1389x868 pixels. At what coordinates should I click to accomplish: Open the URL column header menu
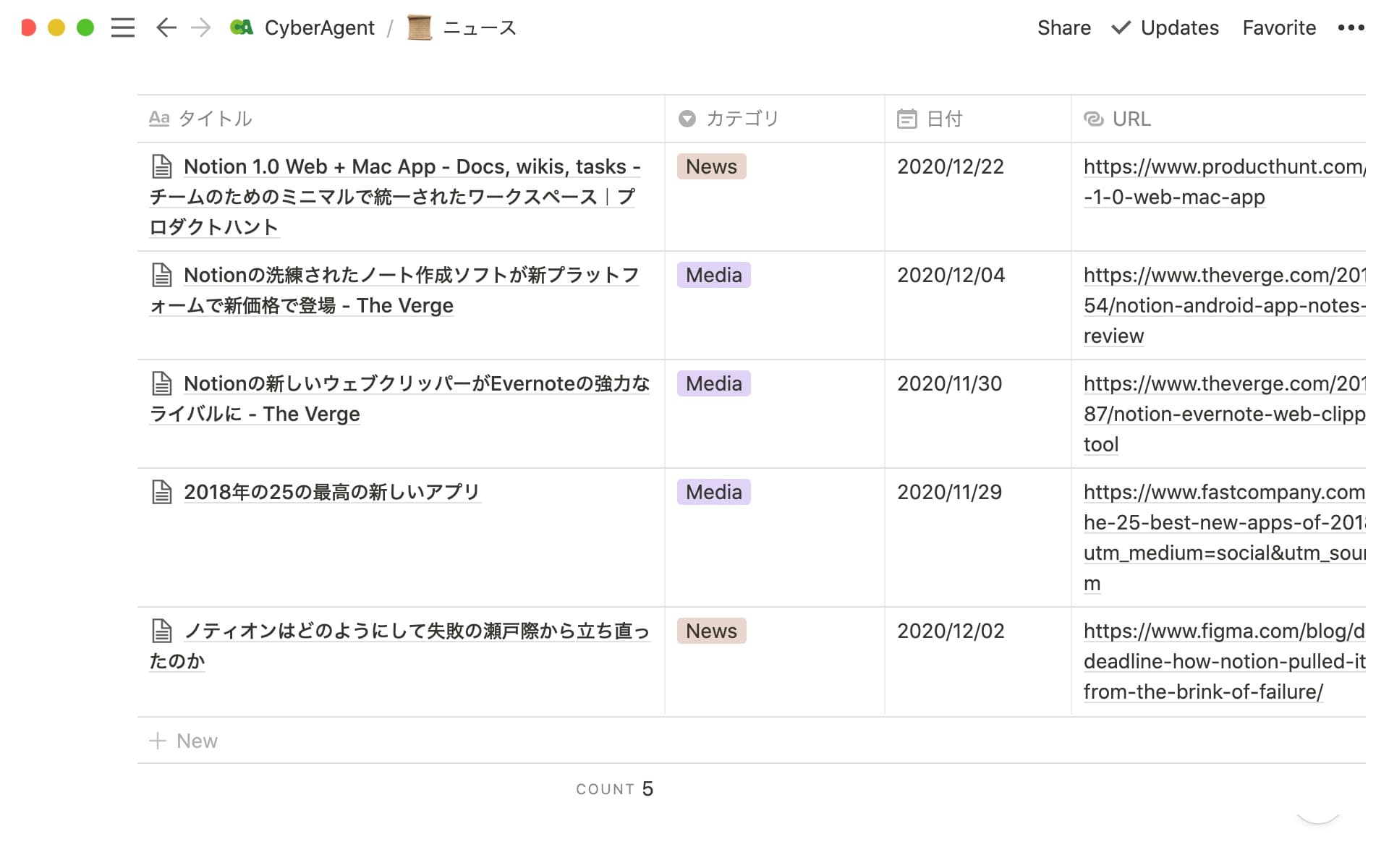pyautogui.click(x=1131, y=119)
